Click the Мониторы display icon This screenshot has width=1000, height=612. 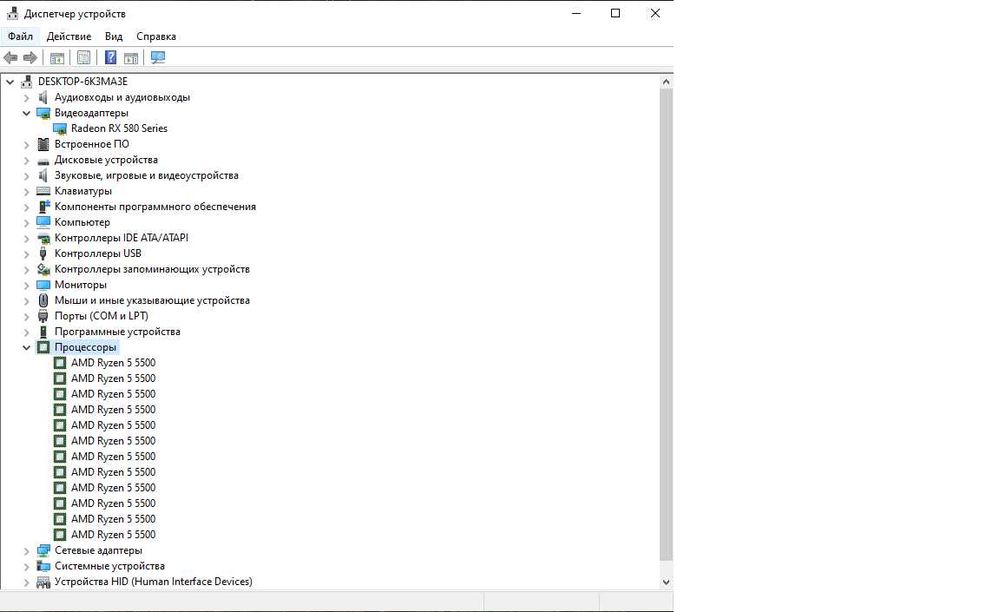(43, 285)
